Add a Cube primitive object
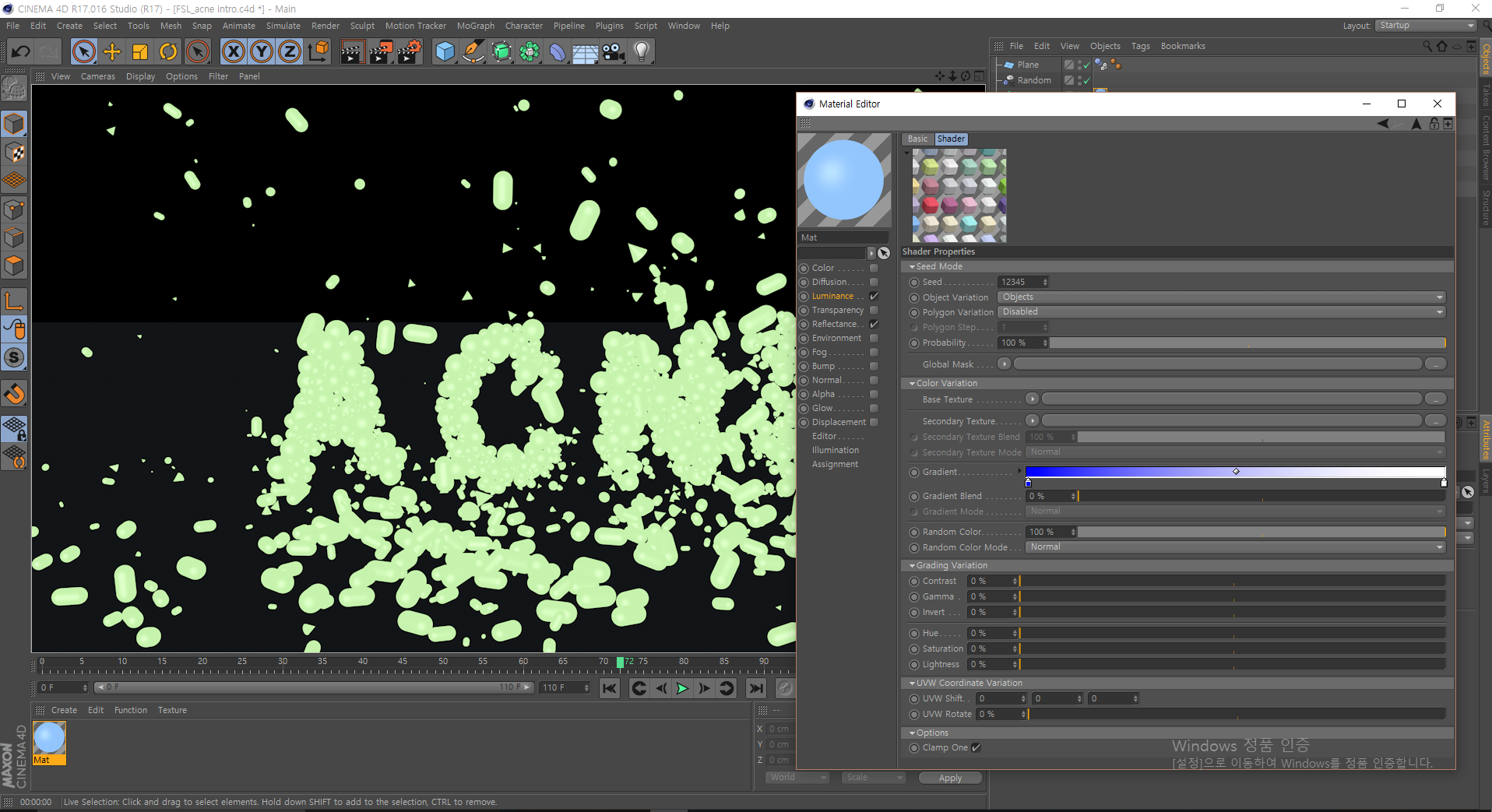Image resolution: width=1492 pixels, height=812 pixels. click(x=445, y=52)
